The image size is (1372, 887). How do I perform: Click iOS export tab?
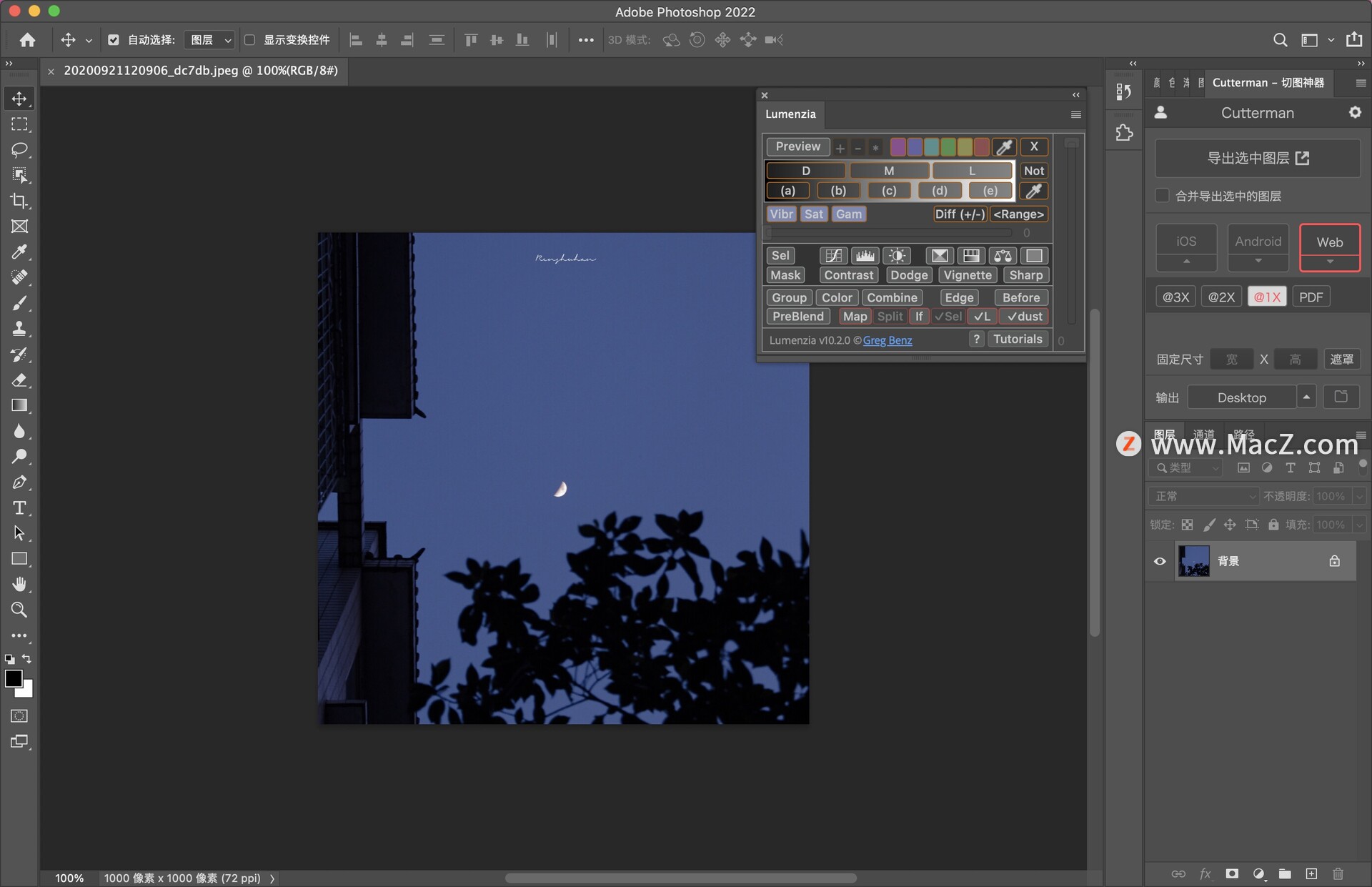(x=1186, y=240)
